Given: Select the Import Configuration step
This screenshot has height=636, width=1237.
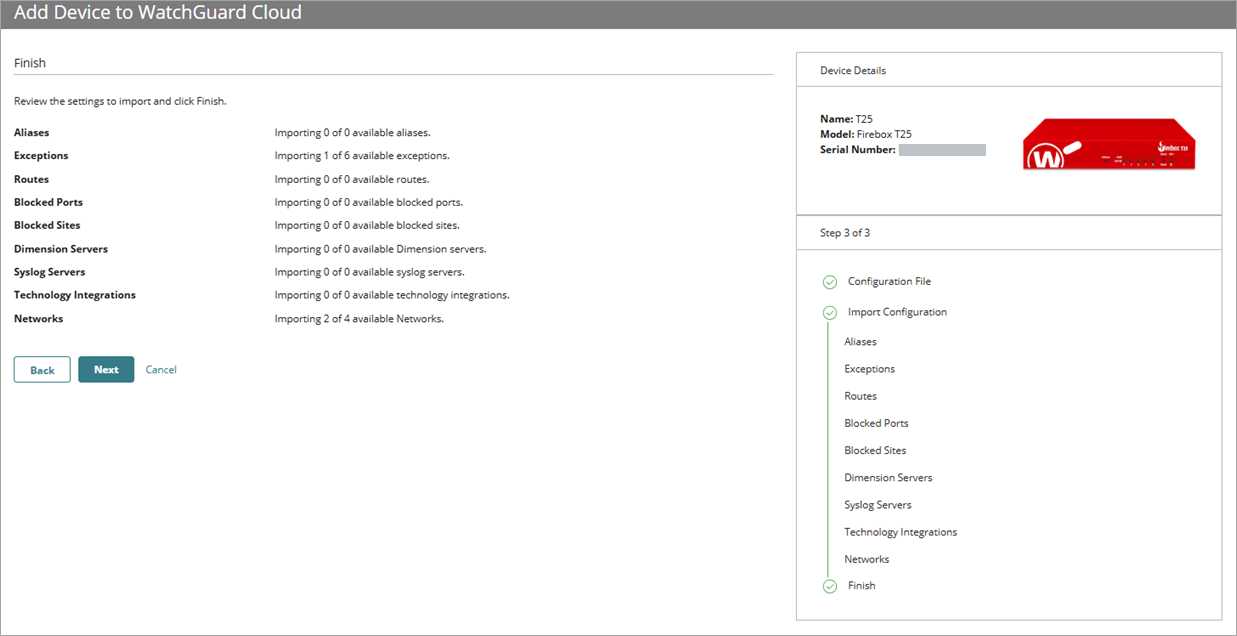Looking at the screenshot, I should pos(897,312).
